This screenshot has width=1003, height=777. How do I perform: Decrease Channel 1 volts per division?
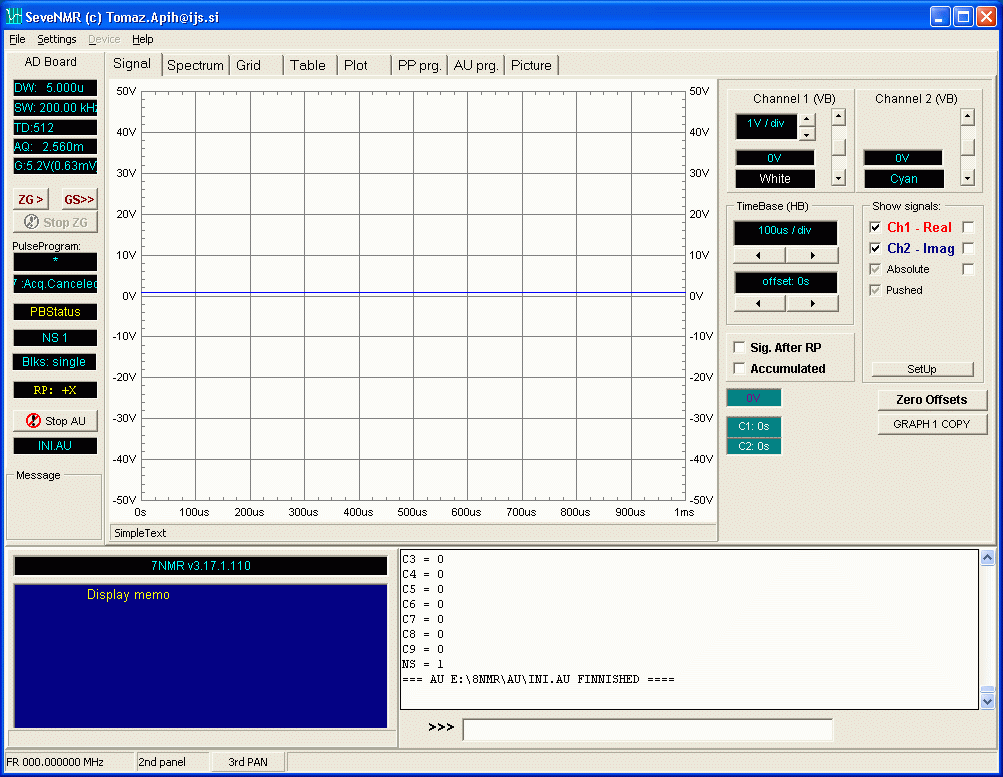807,134
